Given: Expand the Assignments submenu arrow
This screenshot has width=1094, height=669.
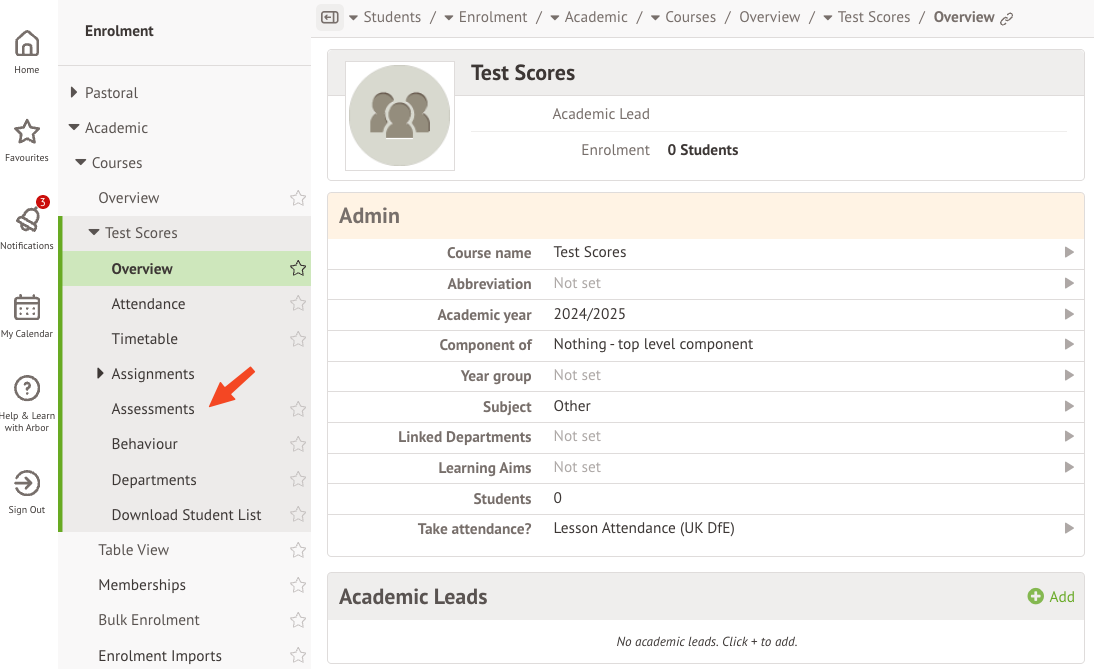Looking at the screenshot, I should pyautogui.click(x=100, y=374).
